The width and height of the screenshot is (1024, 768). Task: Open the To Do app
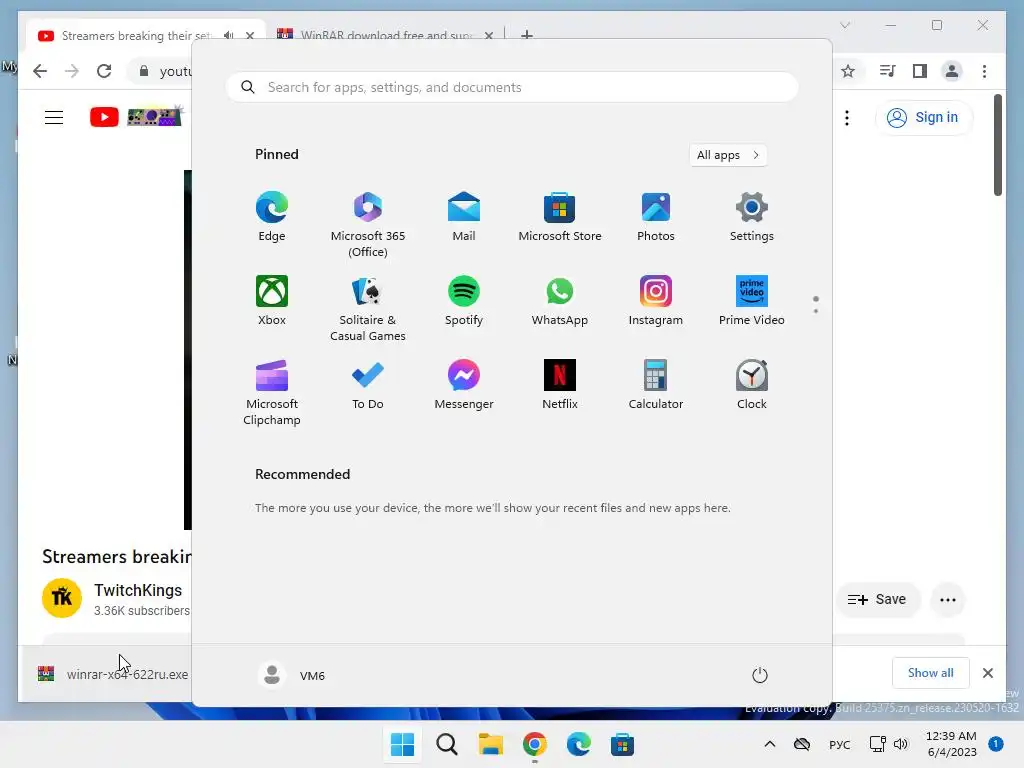[368, 385]
